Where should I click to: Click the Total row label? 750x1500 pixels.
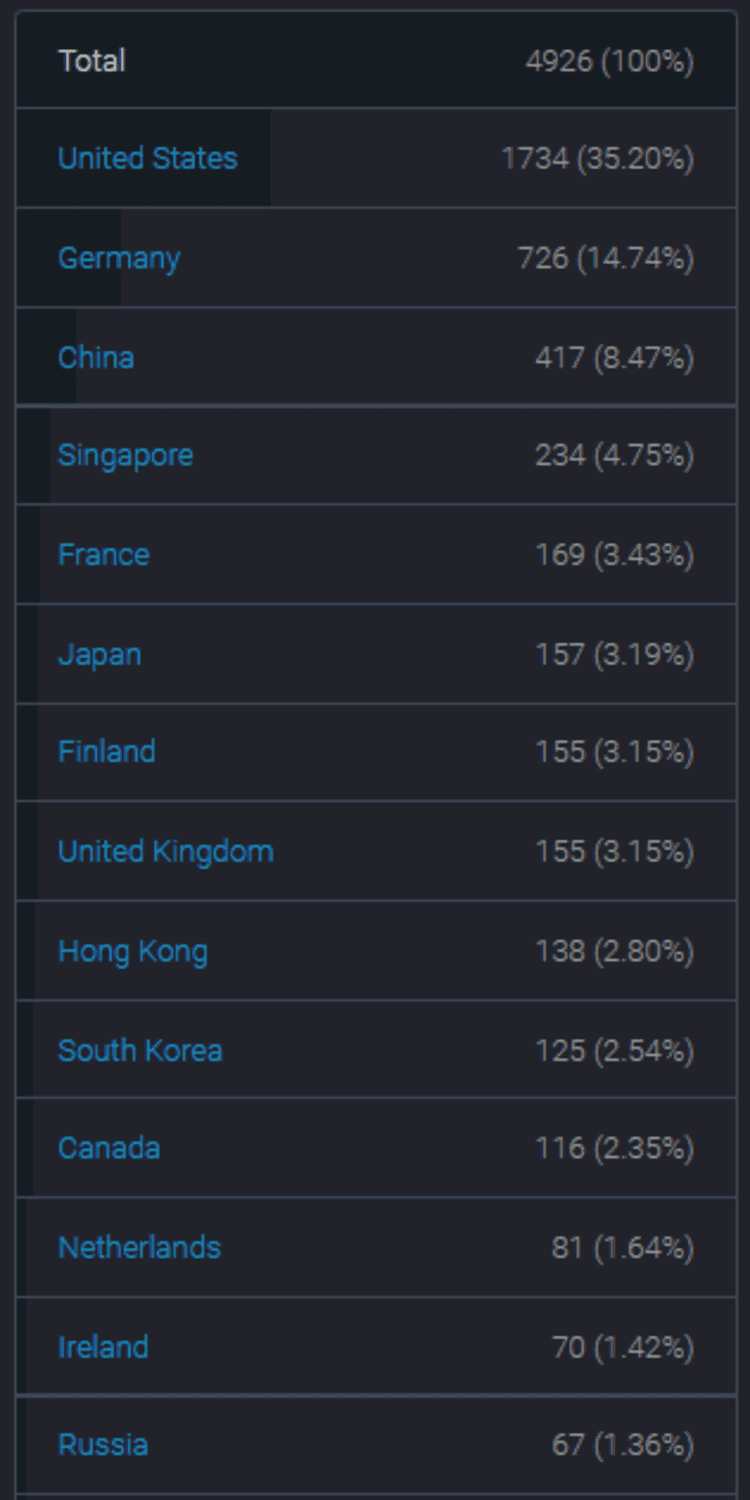coord(92,61)
